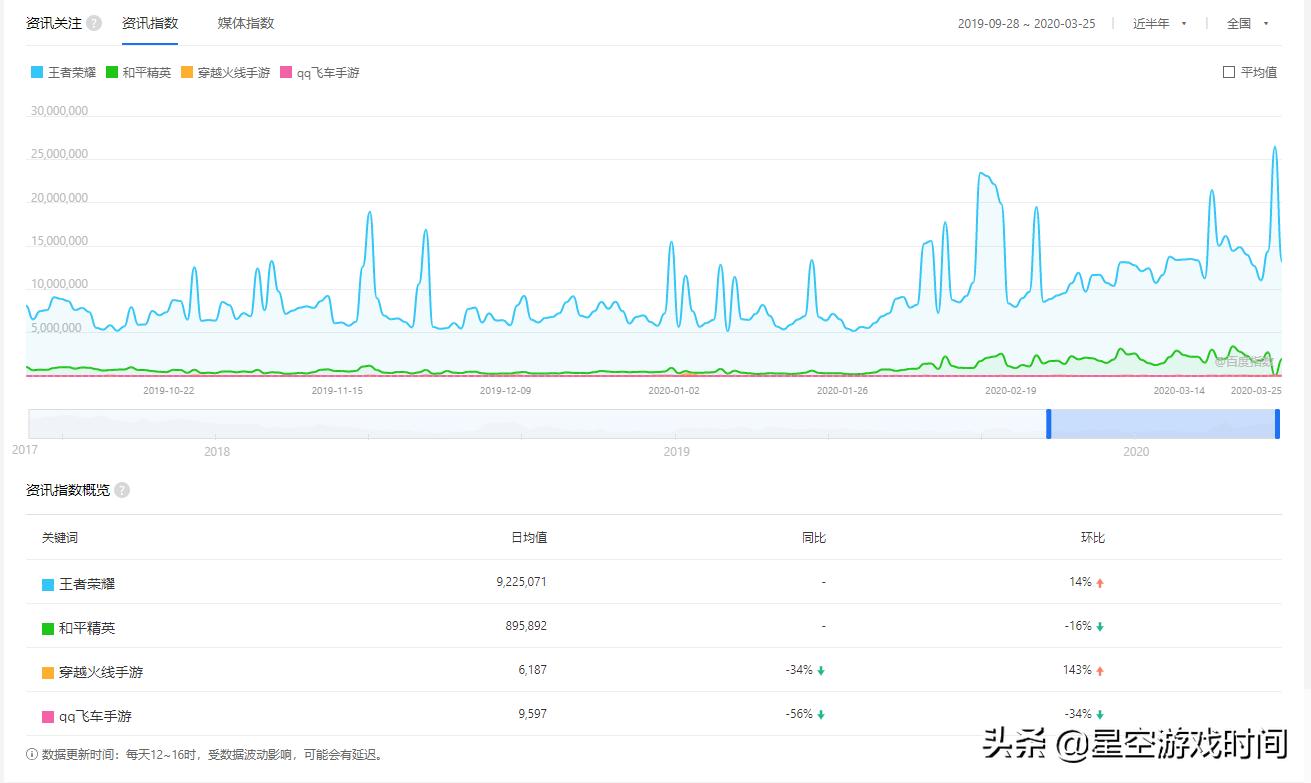
Task: Click the 穿越火线手游 keyword in table
Action: pos(101,673)
